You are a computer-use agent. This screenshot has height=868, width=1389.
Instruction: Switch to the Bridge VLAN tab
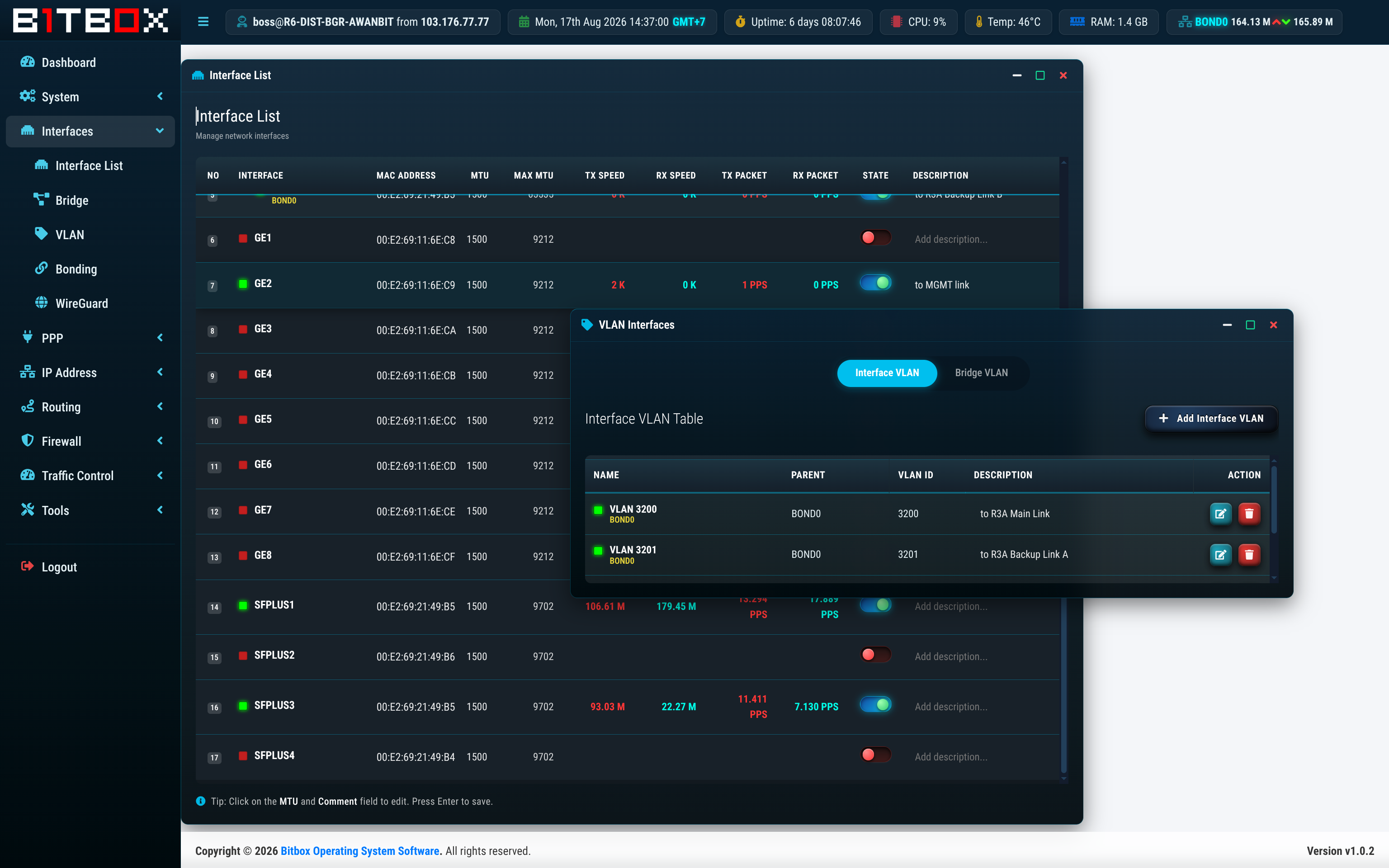click(981, 373)
